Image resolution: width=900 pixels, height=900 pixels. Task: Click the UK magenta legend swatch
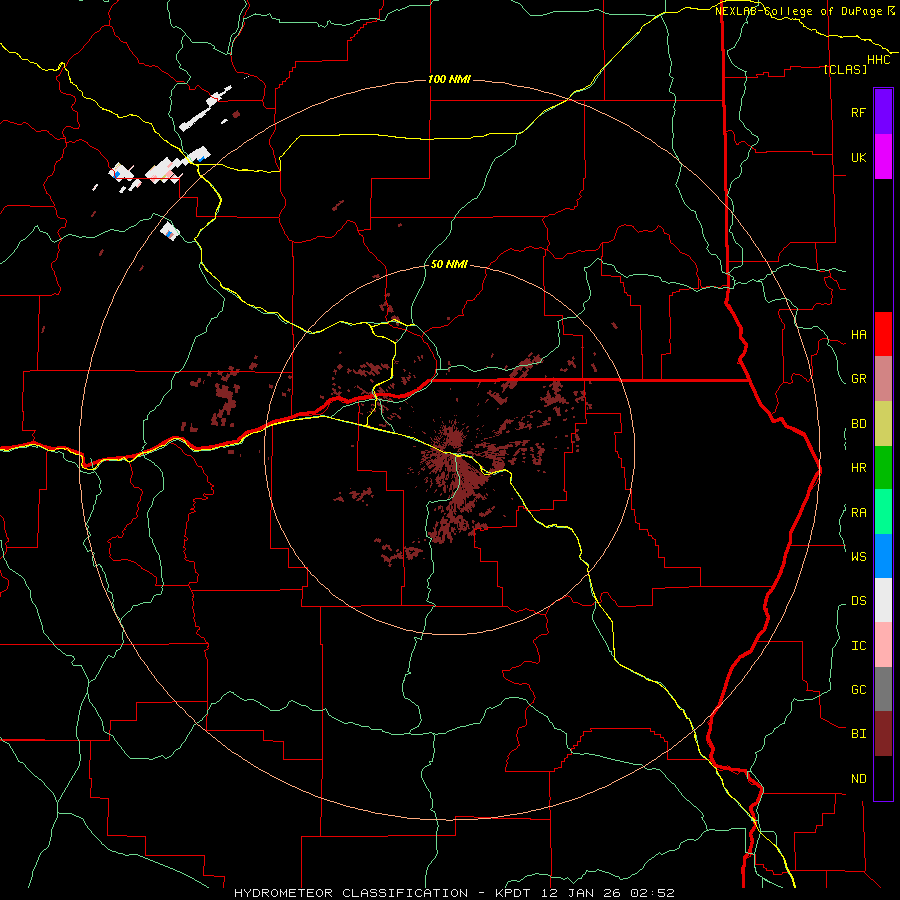click(x=883, y=156)
